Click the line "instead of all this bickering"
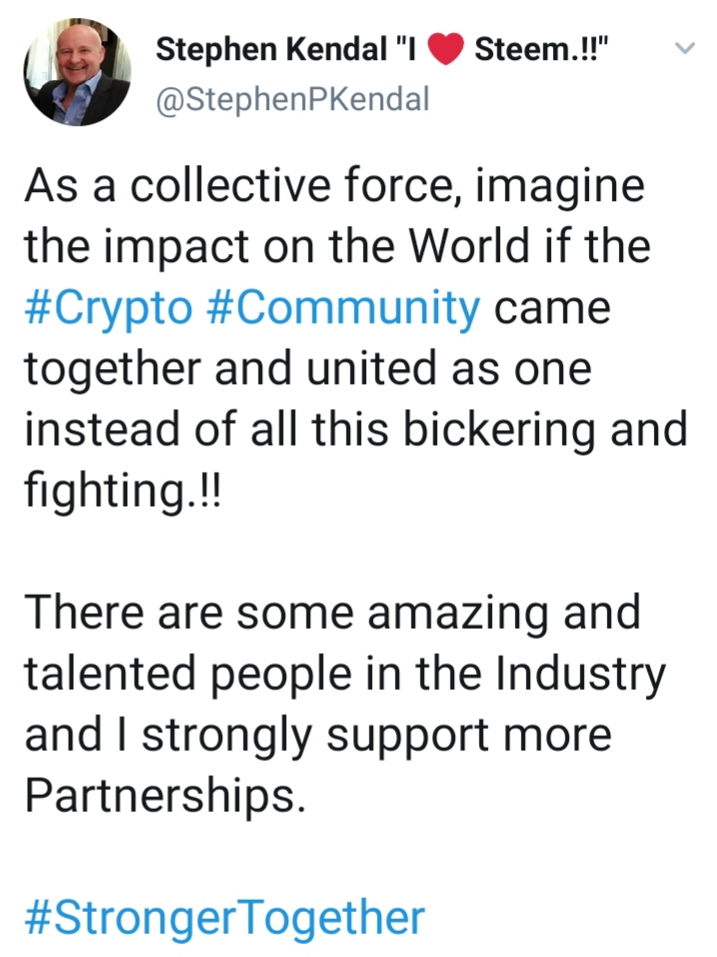This screenshot has height=957, width=717. [356, 430]
